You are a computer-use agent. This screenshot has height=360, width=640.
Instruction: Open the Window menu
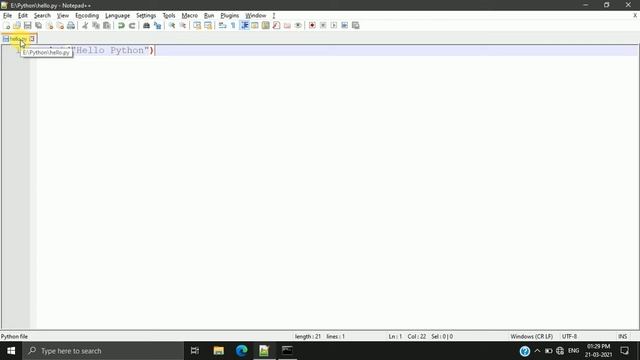(256, 16)
